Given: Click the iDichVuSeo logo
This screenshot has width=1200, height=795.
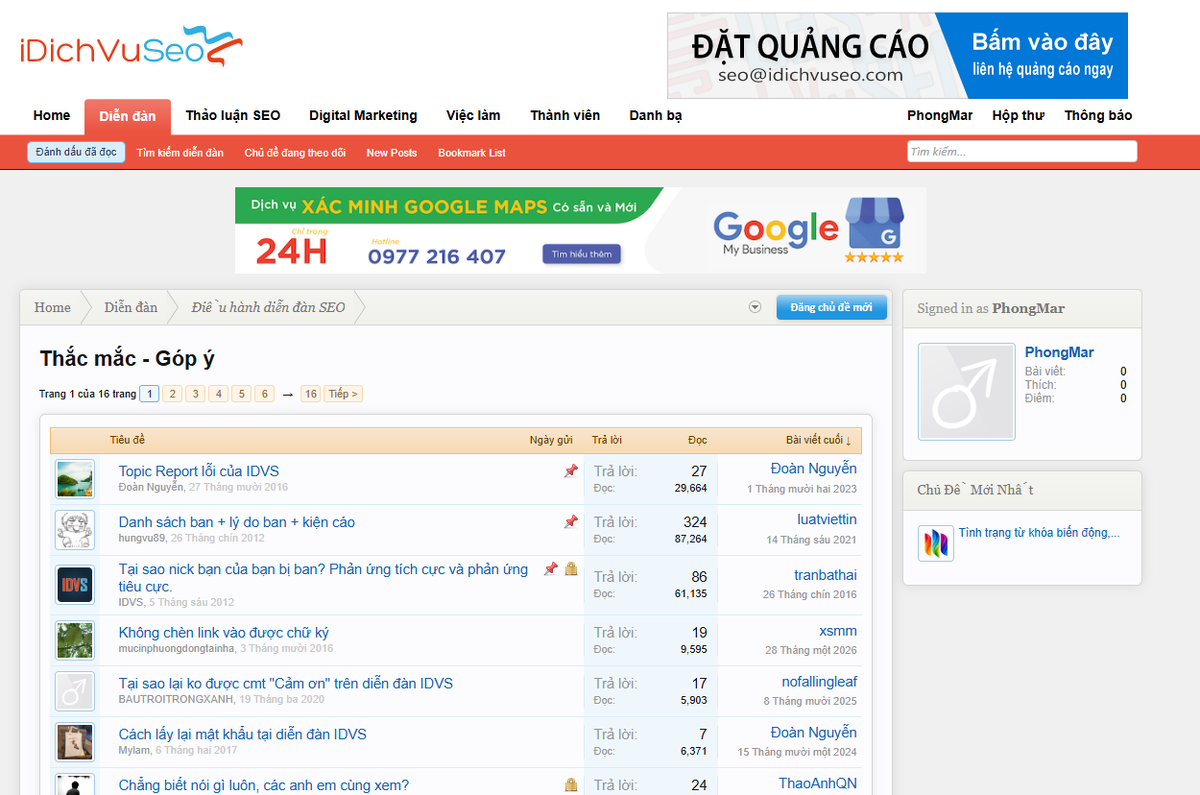Looking at the screenshot, I should point(131,48).
